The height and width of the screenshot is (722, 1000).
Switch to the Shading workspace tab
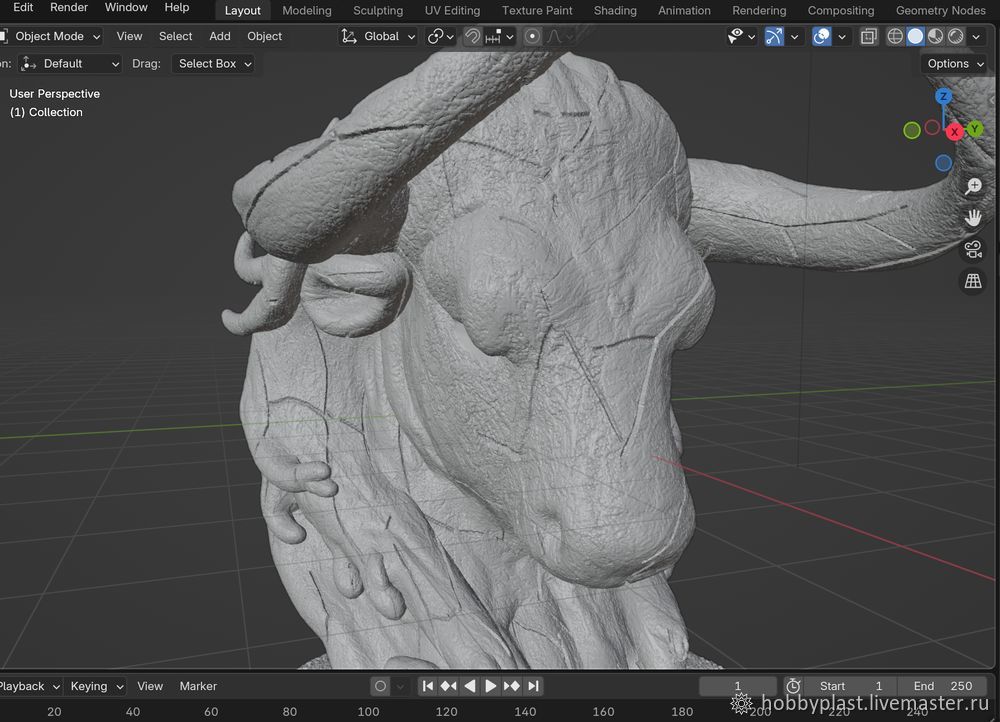pyautogui.click(x=615, y=10)
